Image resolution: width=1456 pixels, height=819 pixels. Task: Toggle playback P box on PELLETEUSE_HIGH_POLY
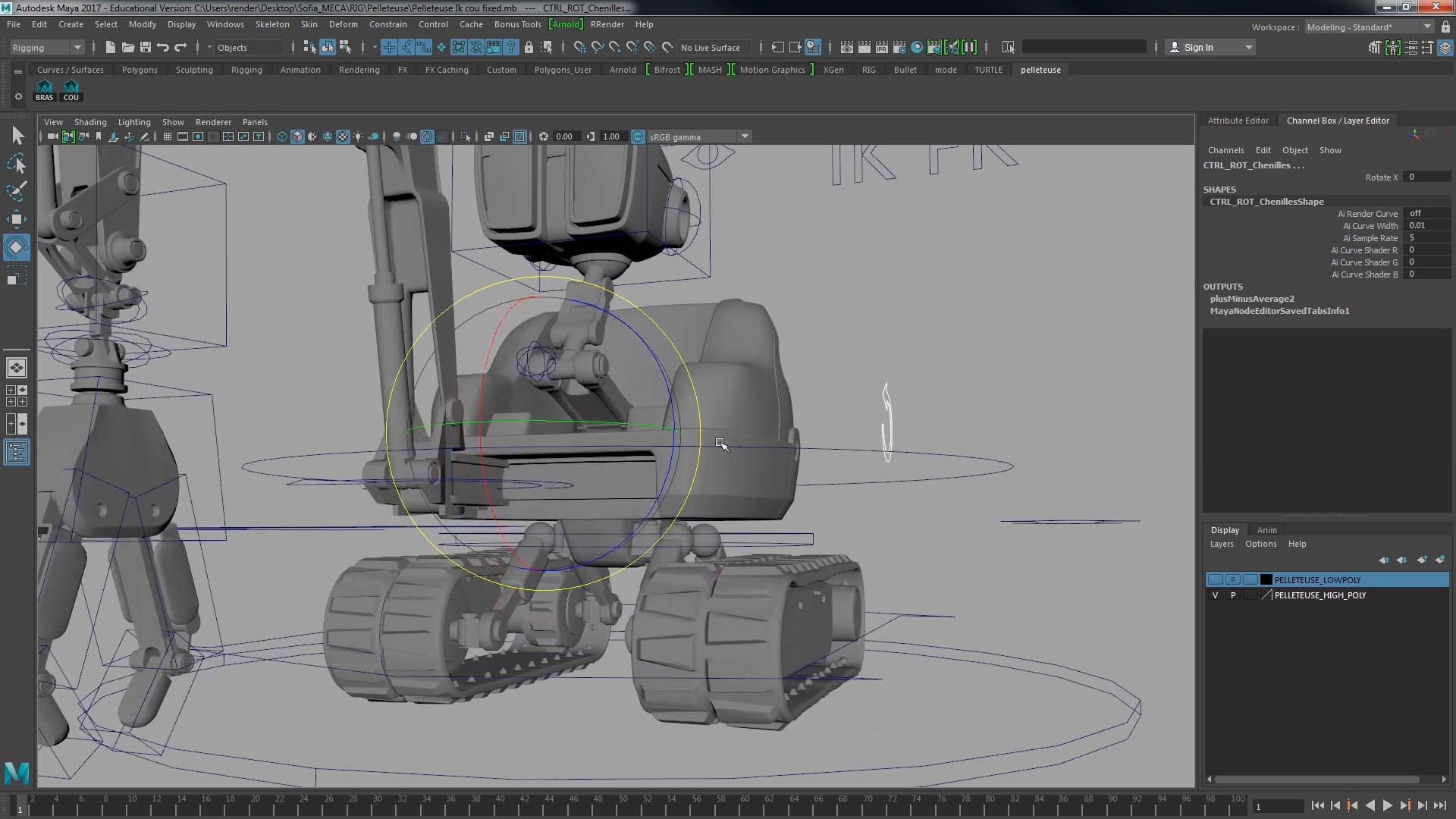(1233, 595)
